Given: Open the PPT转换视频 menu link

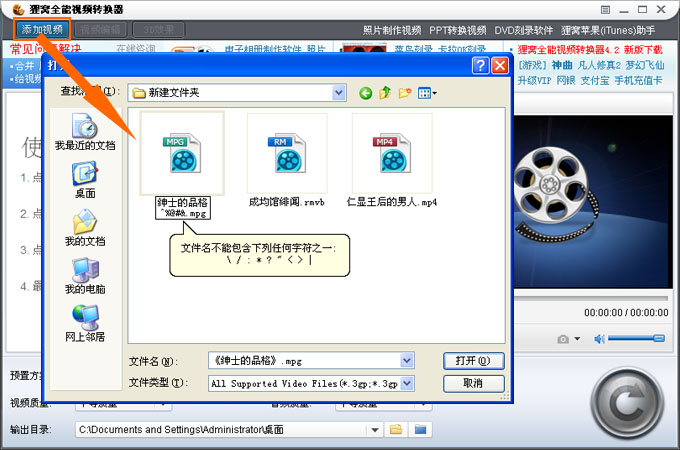Looking at the screenshot, I should [x=458, y=30].
